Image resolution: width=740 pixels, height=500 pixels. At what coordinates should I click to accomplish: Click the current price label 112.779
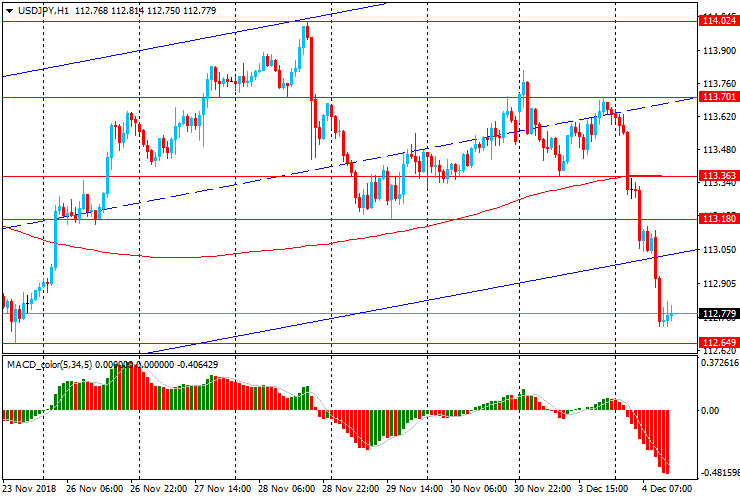tap(719, 314)
